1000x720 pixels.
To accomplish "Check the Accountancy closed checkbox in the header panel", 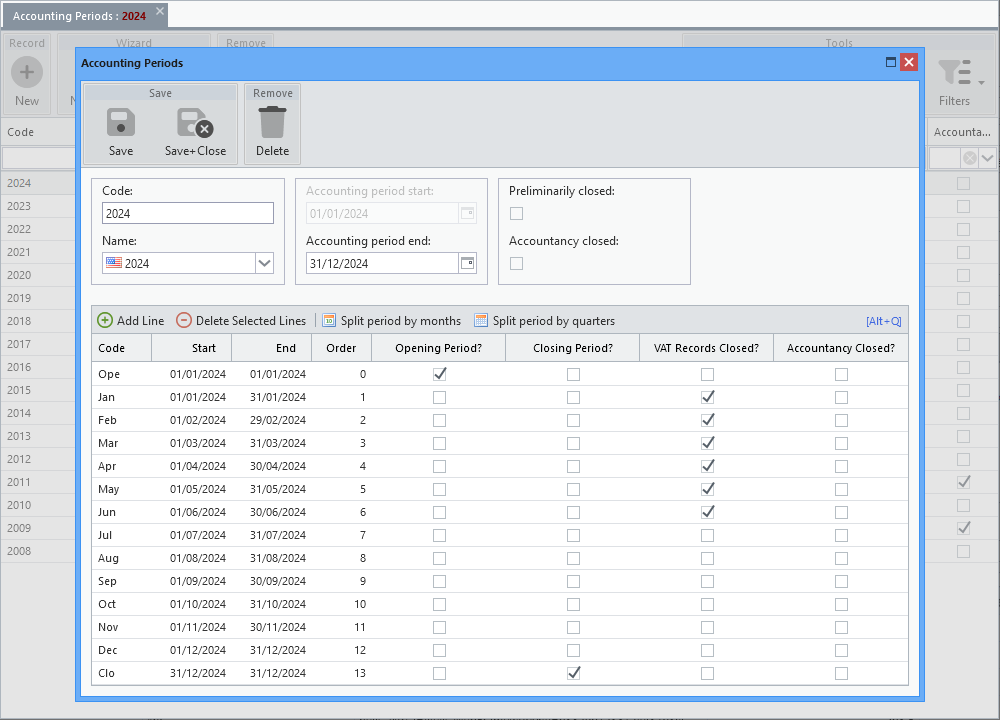I will coord(517,263).
